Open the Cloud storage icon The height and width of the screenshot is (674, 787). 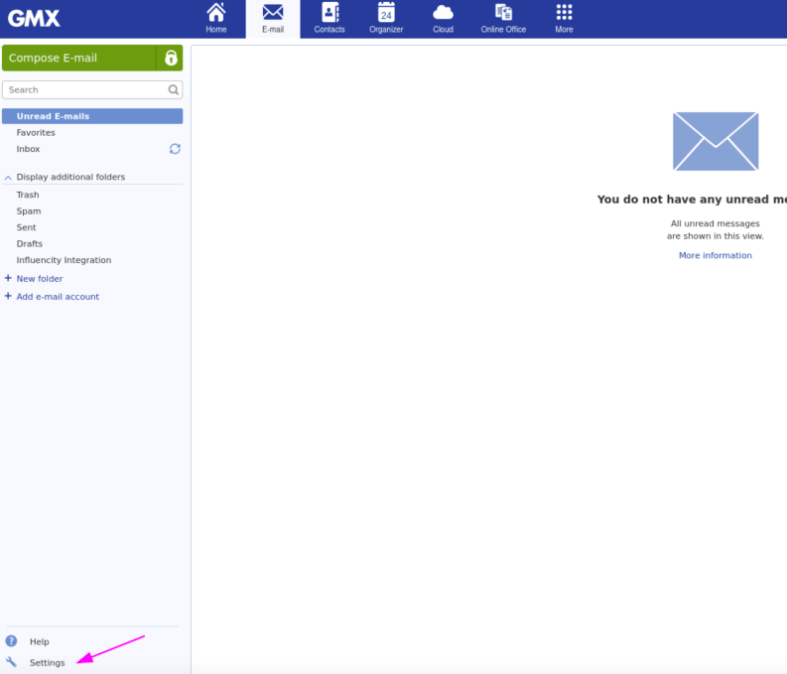[443, 13]
